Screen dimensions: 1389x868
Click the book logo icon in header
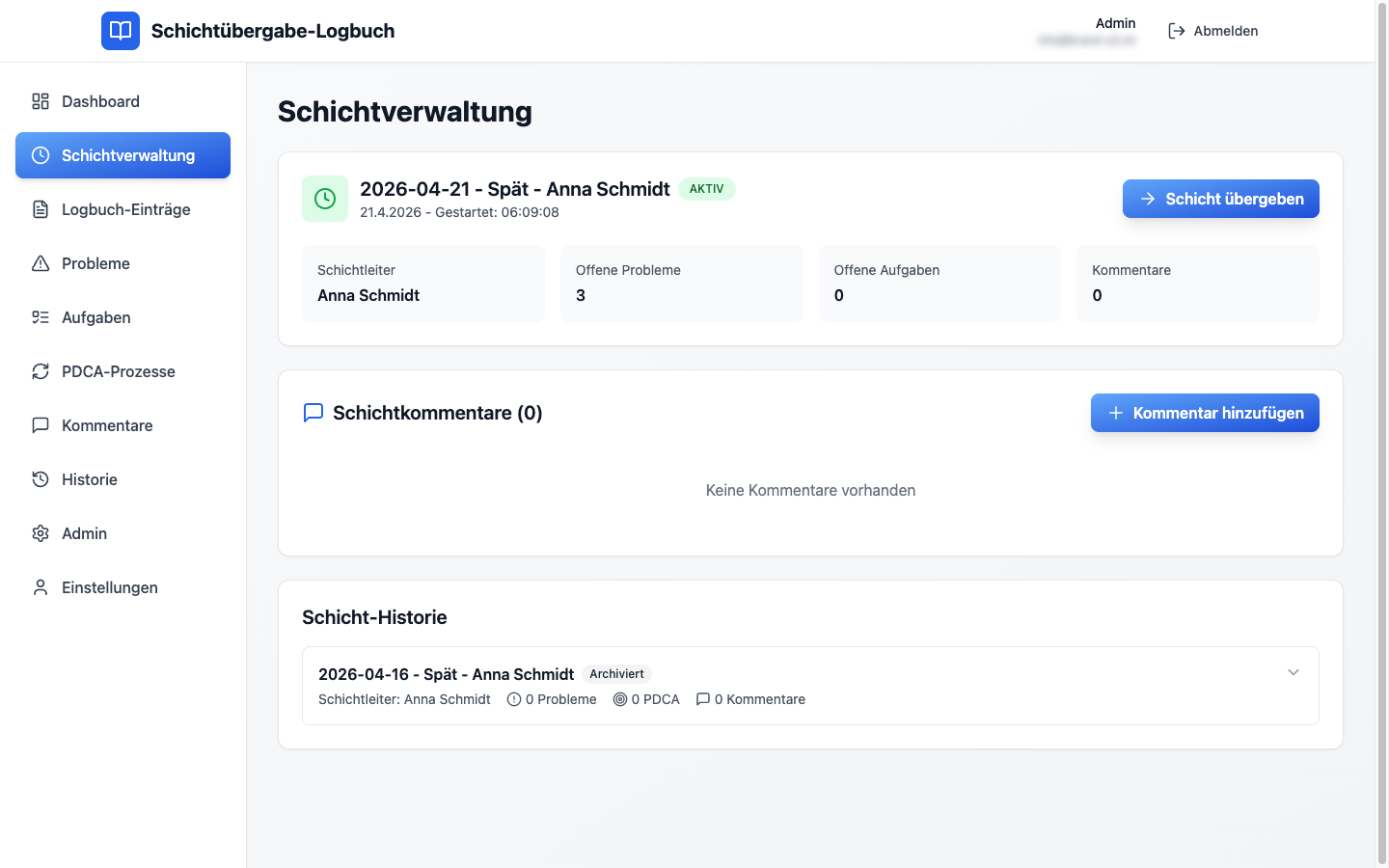[x=121, y=31]
